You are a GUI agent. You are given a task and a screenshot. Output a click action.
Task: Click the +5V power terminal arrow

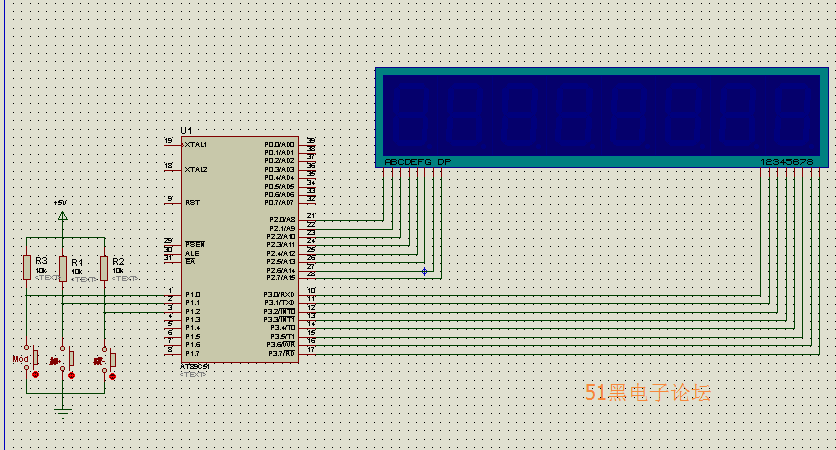coord(62,216)
